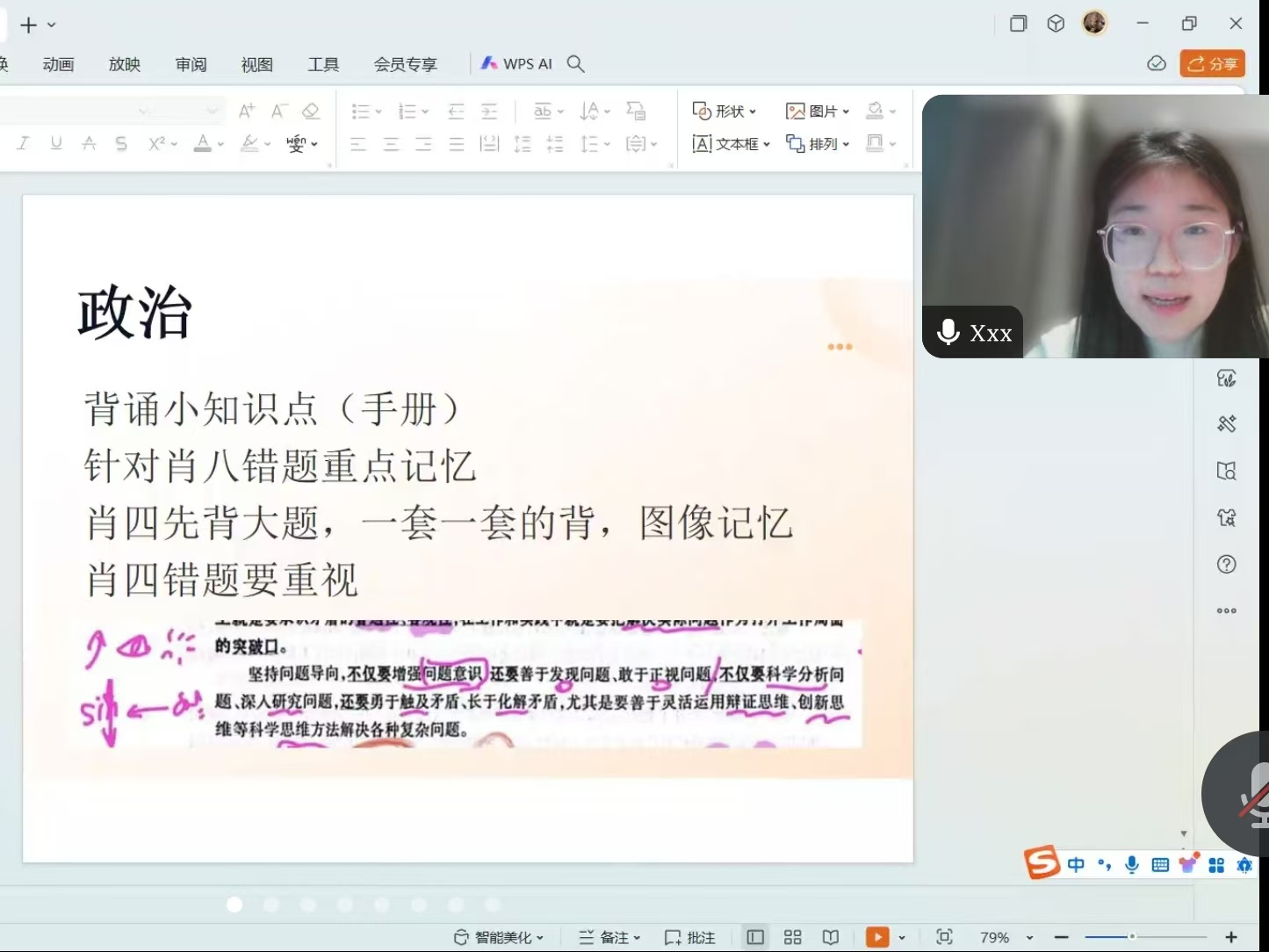Viewport: 1269px width, 952px height.
Task: Click fit slide to window icon
Action: (944, 937)
